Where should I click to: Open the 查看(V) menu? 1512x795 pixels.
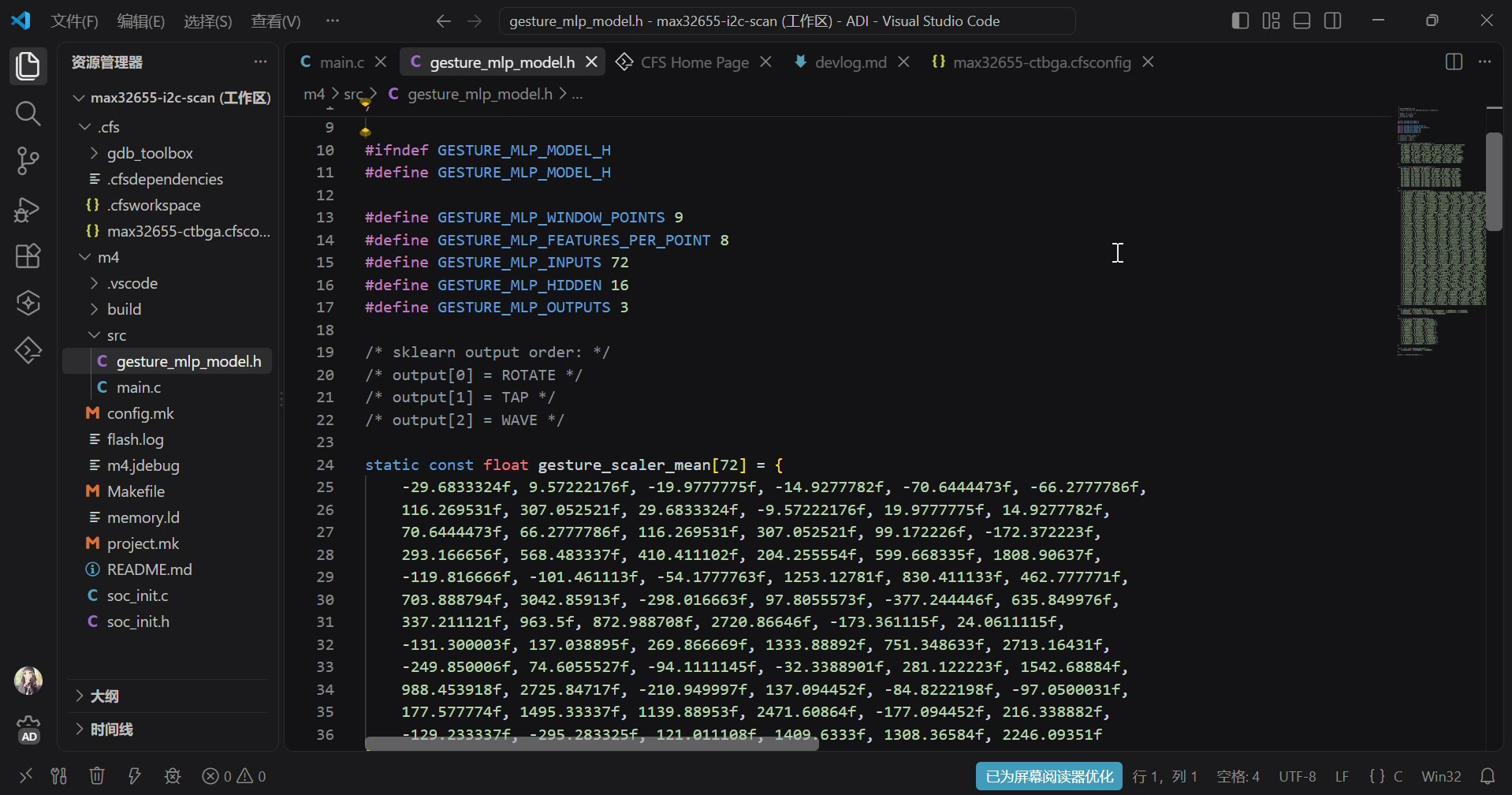coord(276,21)
